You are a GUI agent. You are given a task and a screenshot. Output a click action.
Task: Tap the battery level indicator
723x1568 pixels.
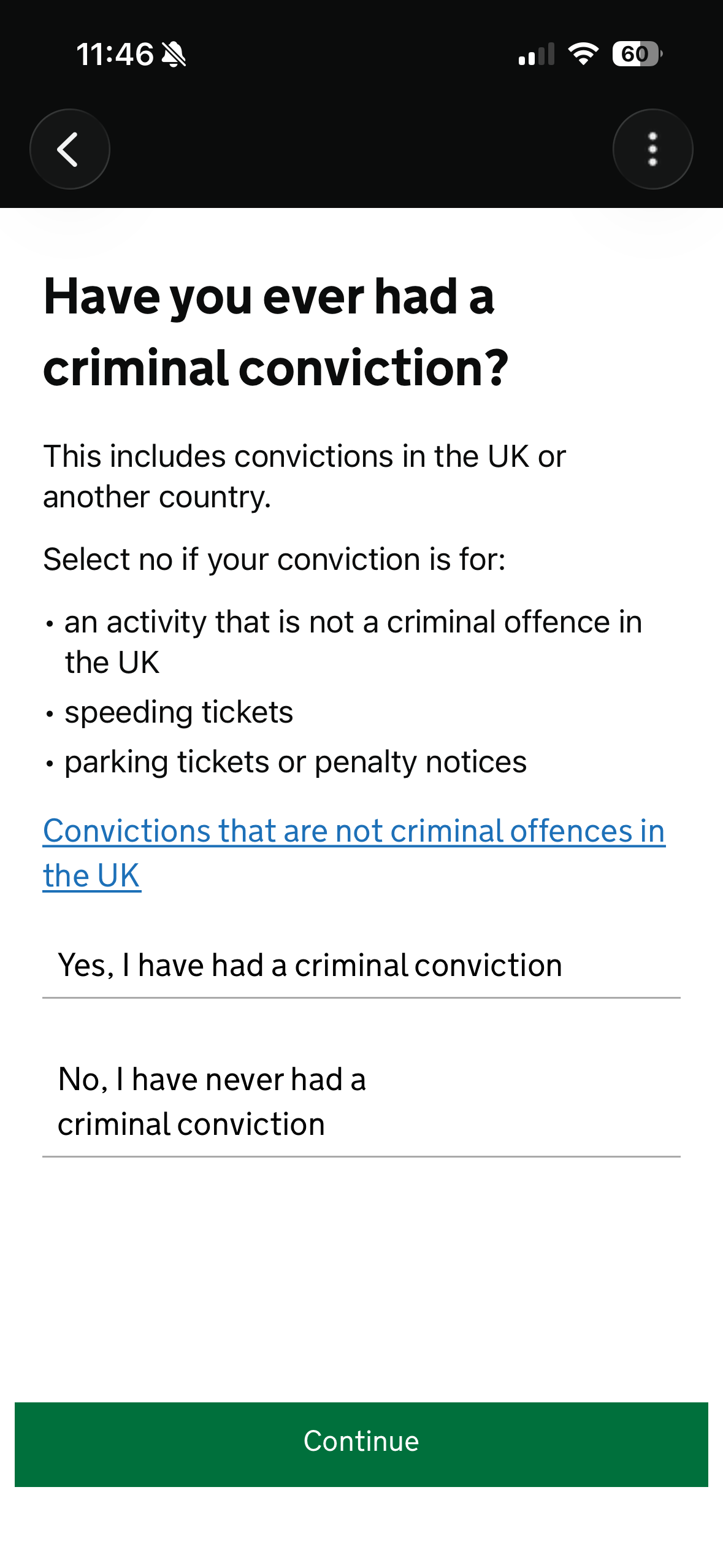coord(637,54)
